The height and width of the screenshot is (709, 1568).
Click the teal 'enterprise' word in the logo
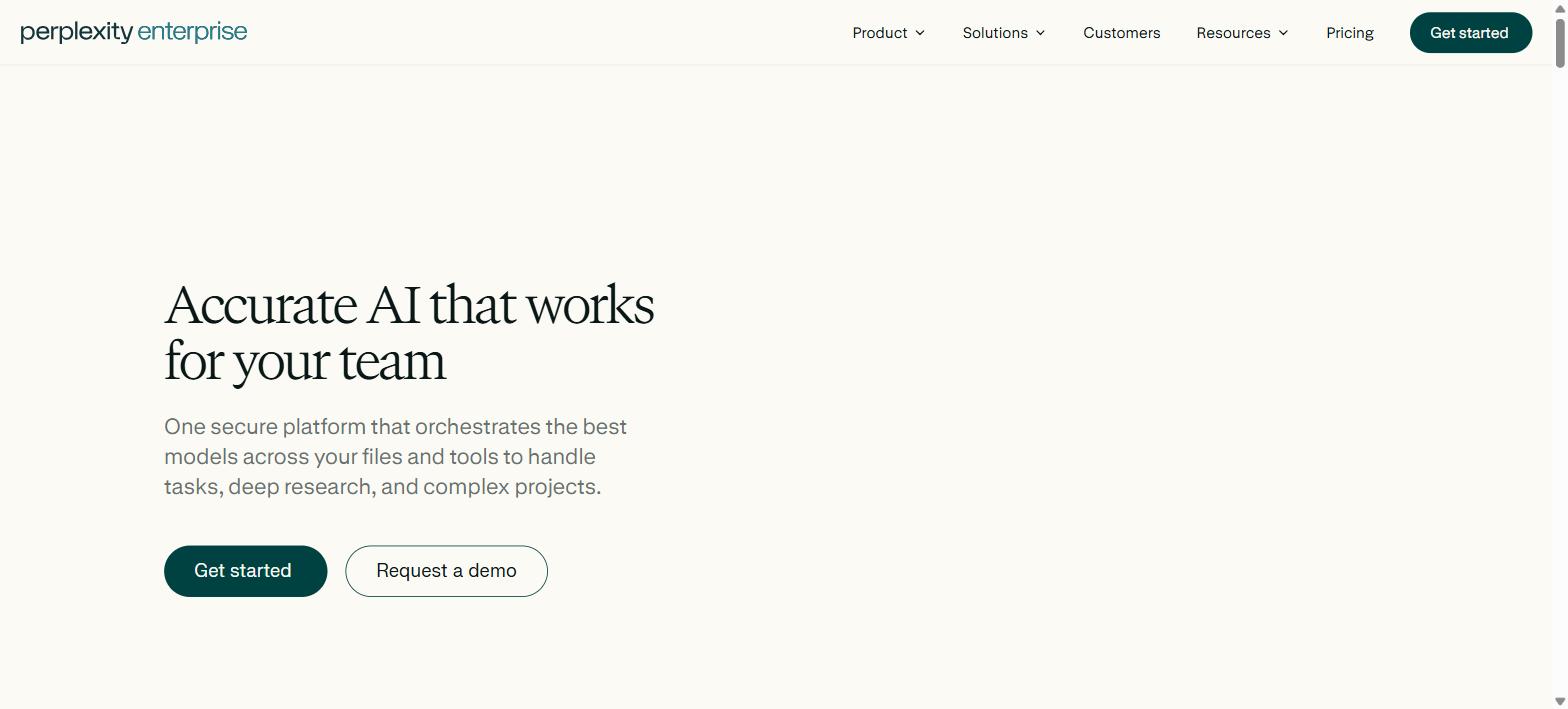pyautogui.click(x=192, y=31)
